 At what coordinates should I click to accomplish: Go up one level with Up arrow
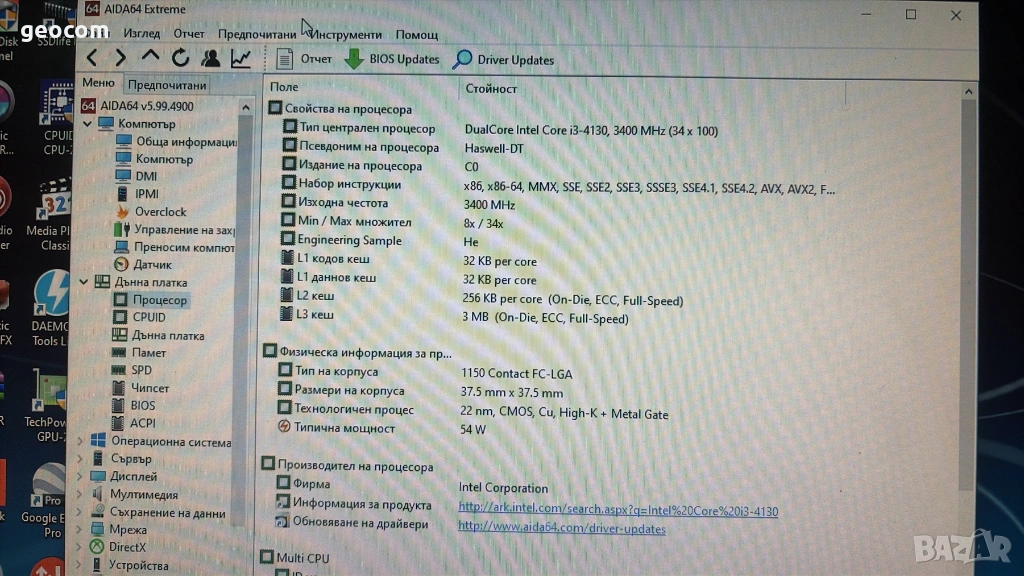point(150,57)
